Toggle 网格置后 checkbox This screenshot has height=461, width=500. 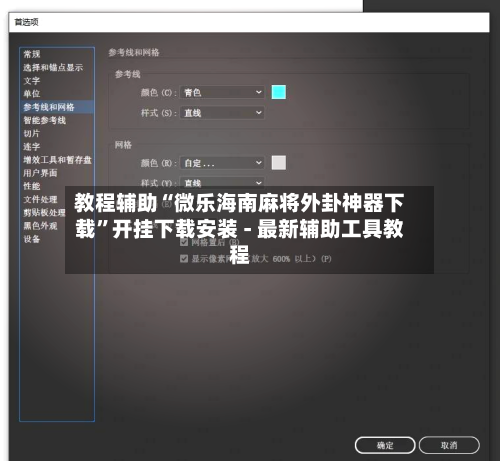pyautogui.click(x=184, y=242)
